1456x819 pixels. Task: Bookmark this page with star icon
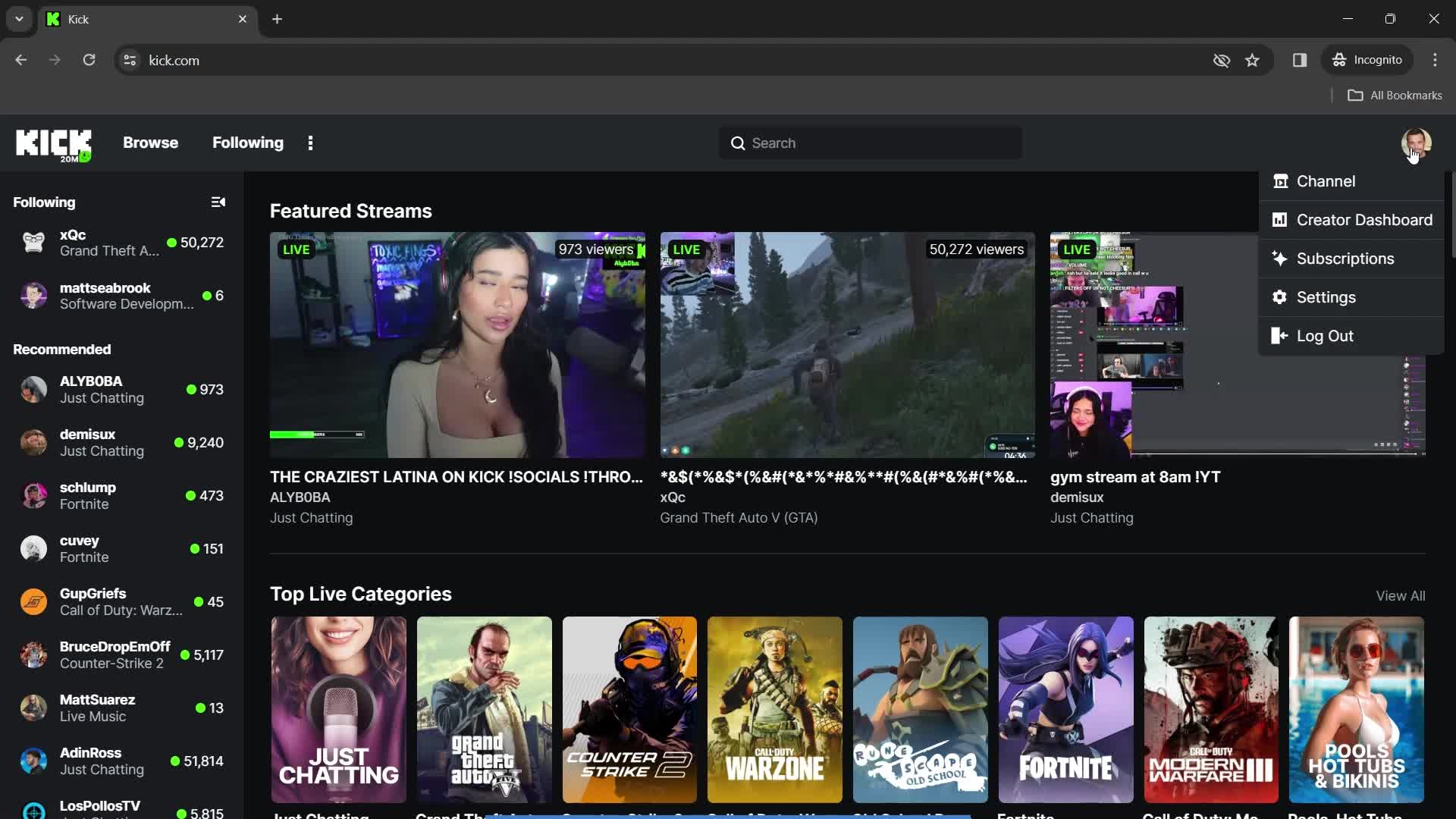(x=1252, y=60)
